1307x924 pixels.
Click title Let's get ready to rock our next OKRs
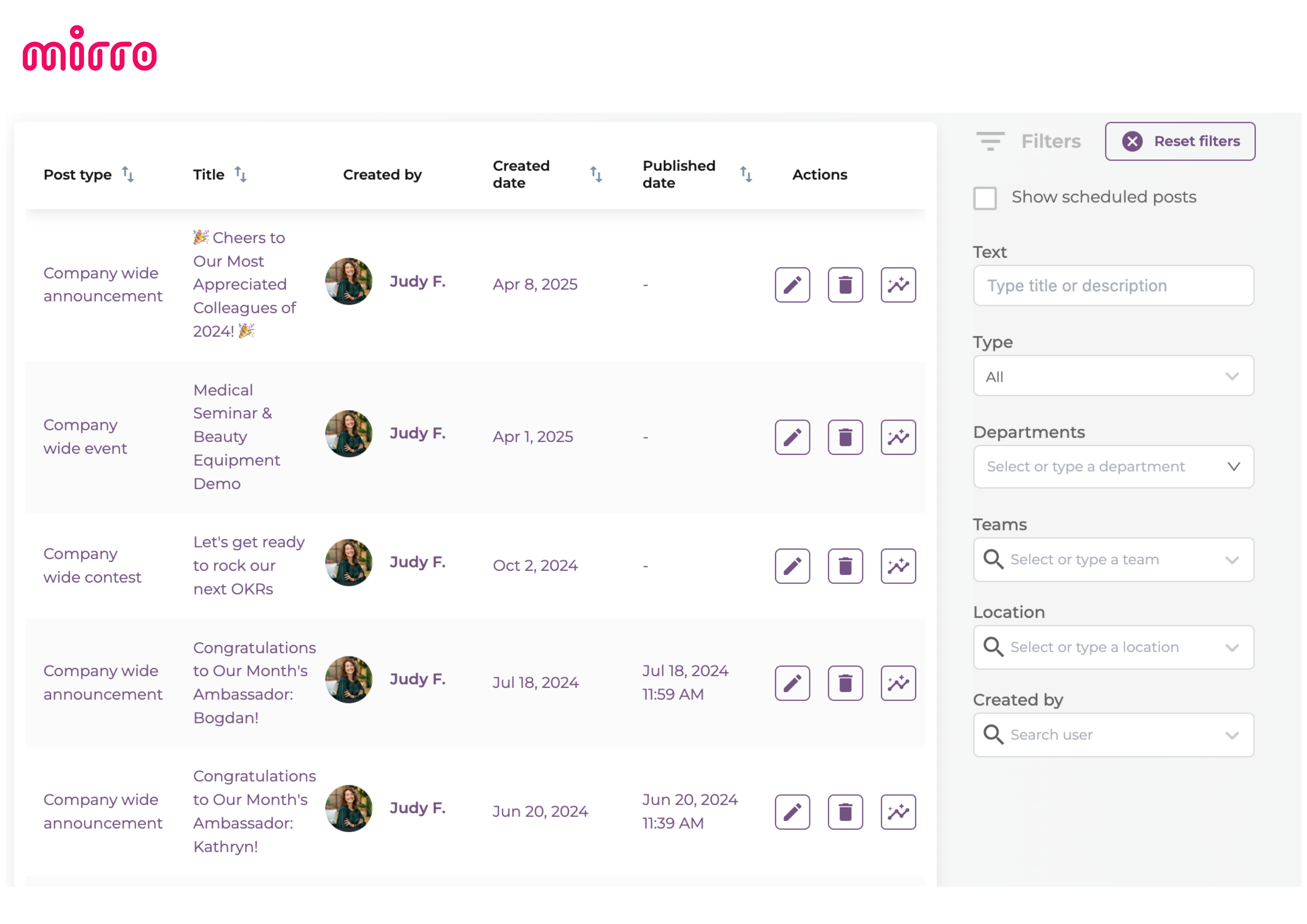(x=249, y=565)
